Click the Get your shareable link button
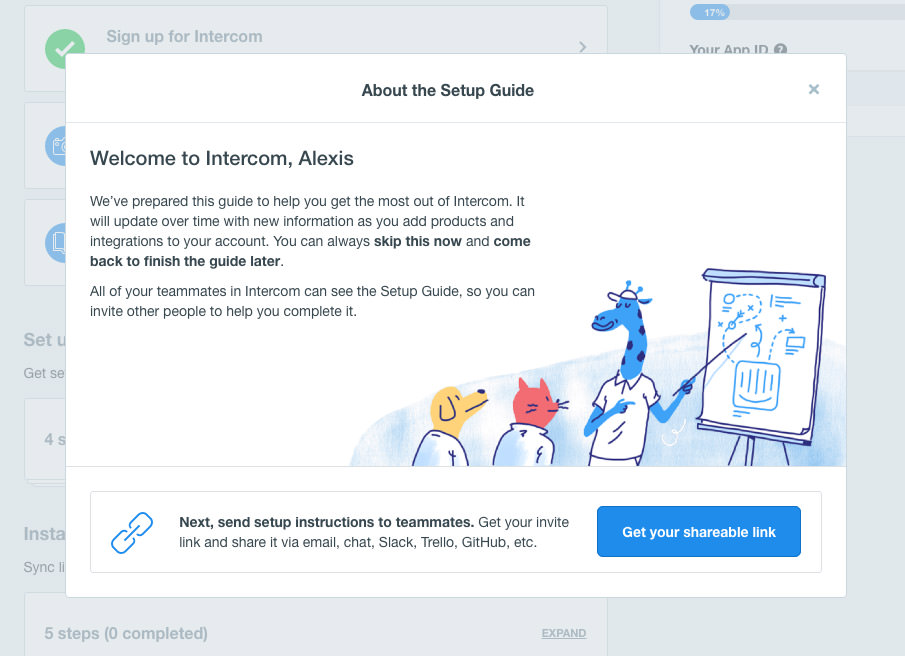 698,532
